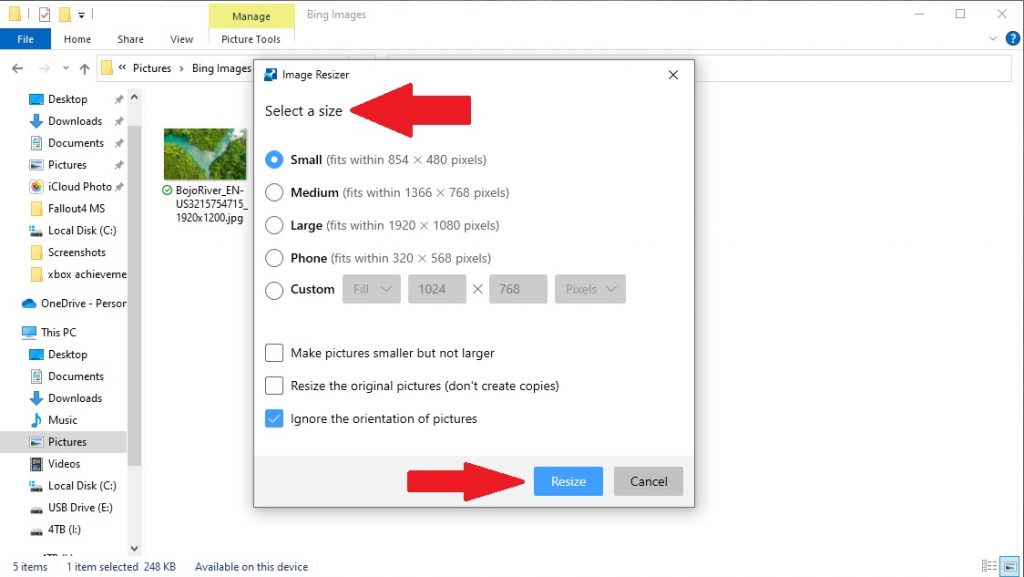
Task: Click Bing Images in the address breadcrumb
Action: (x=221, y=69)
